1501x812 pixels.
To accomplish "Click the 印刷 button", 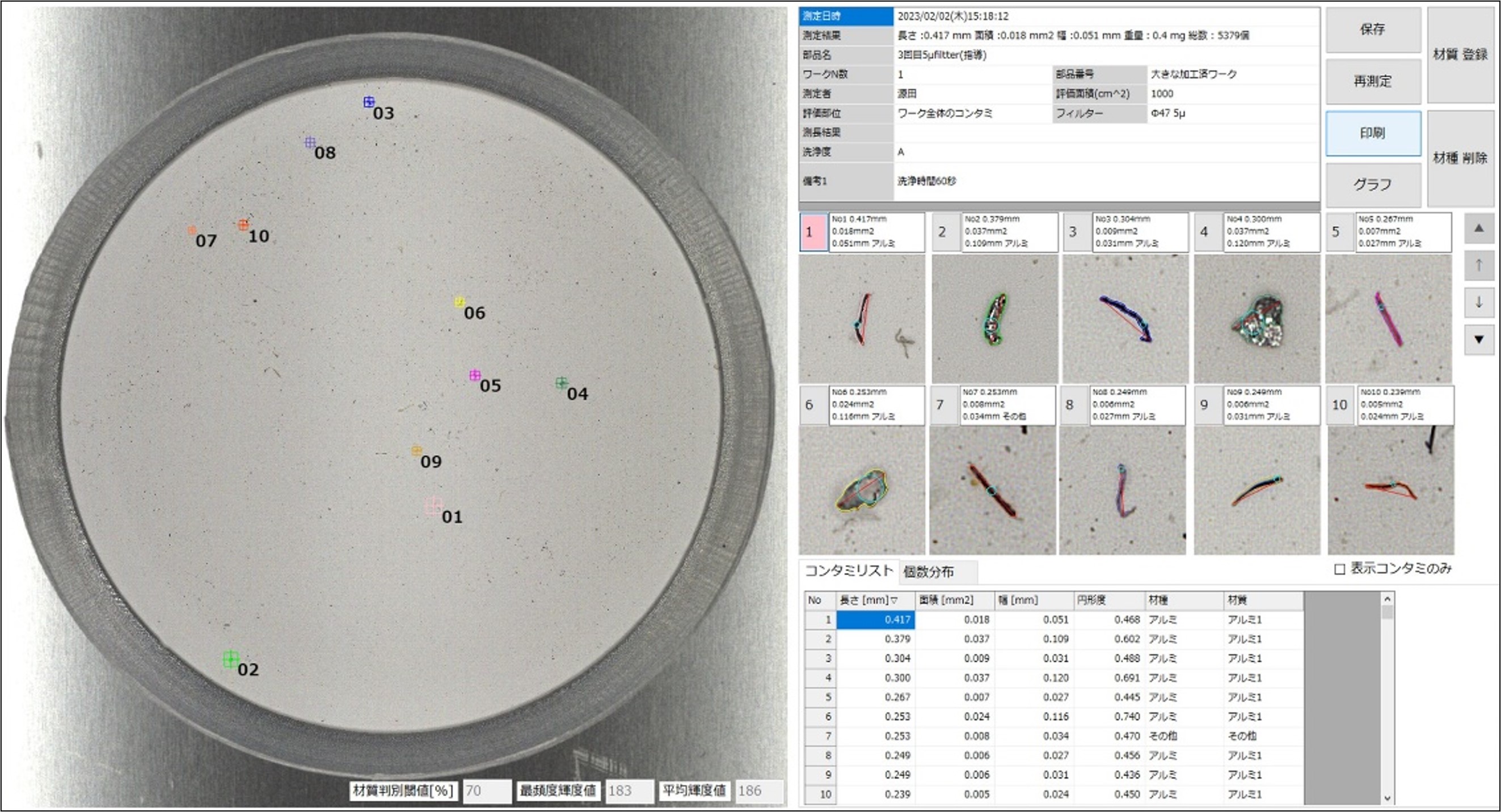I will click(1373, 133).
